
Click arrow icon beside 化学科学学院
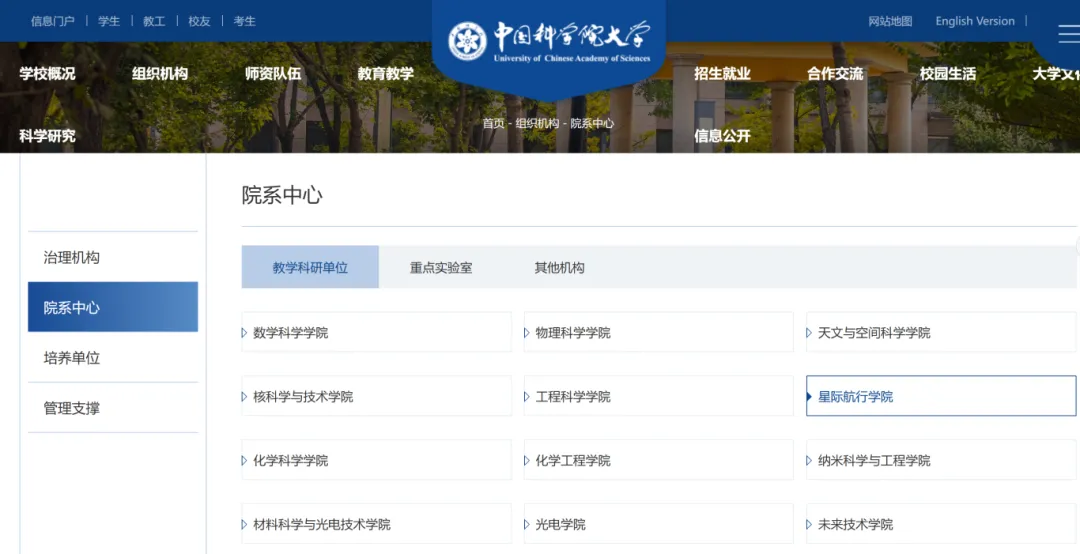tap(244, 460)
